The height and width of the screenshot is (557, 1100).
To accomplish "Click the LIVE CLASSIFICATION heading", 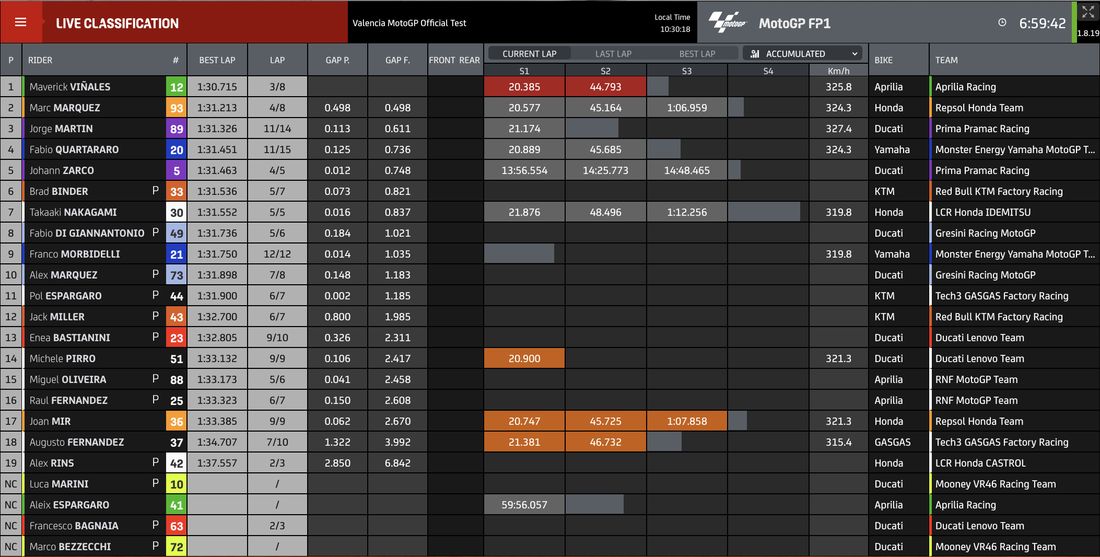I will (117, 23).
